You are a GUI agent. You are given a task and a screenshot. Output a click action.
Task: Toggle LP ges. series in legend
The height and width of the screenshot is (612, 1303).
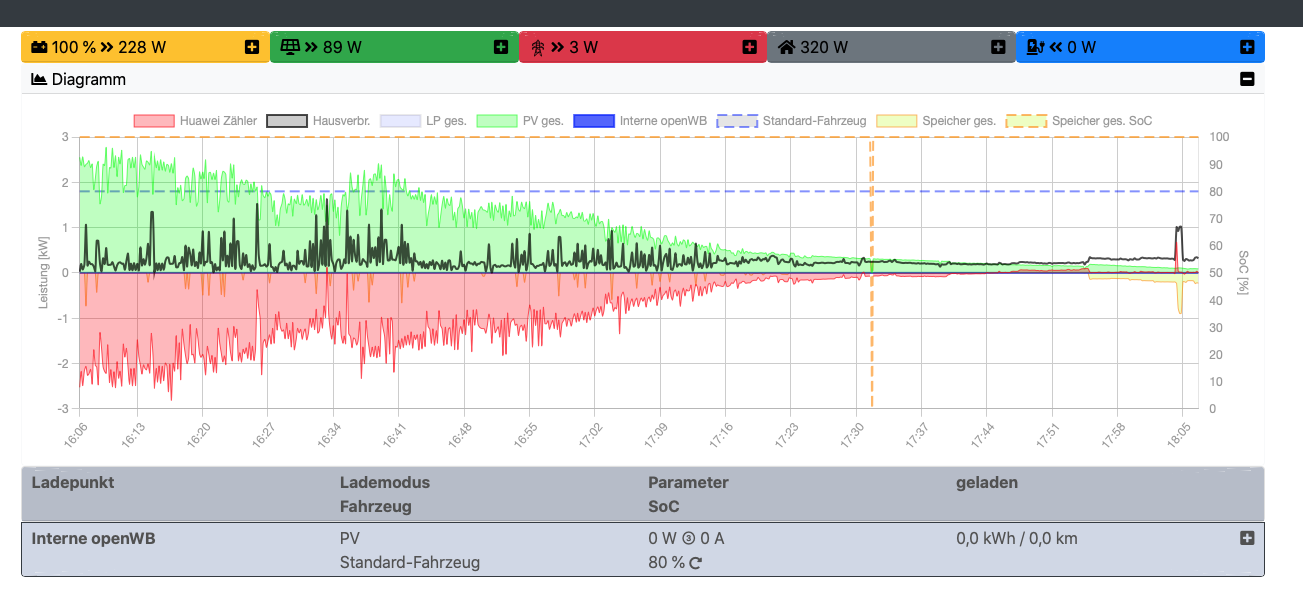click(424, 121)
